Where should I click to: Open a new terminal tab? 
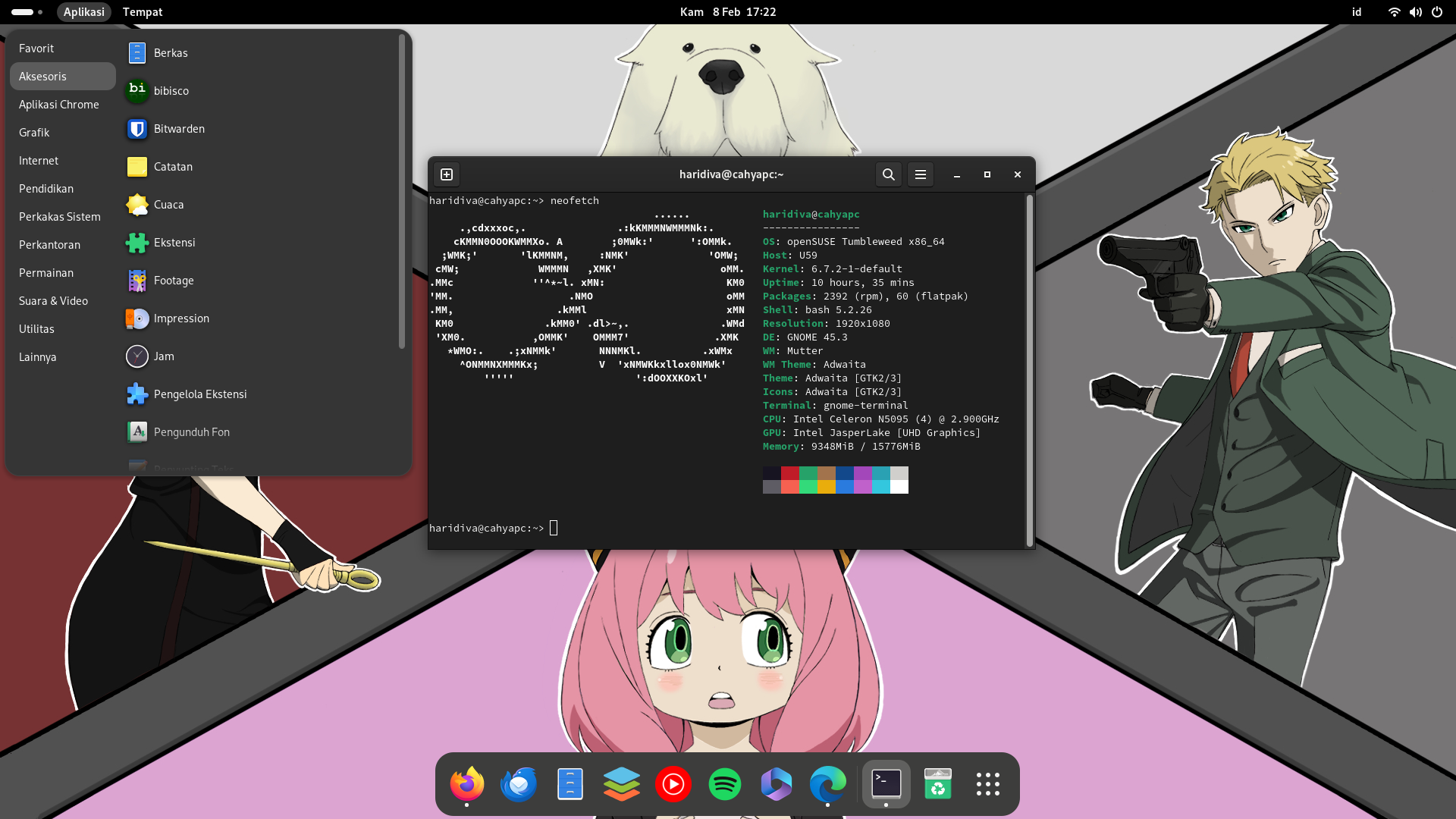point(447,174)
